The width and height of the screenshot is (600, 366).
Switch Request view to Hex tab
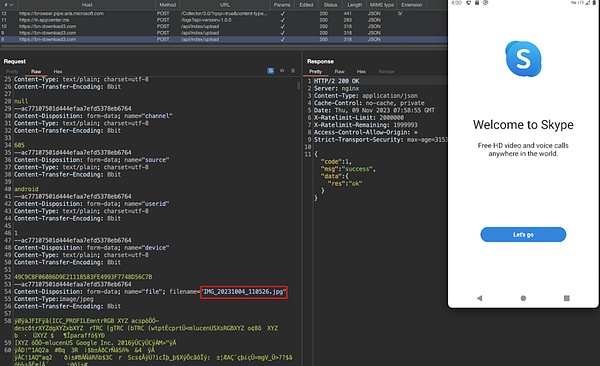(58, 72)
